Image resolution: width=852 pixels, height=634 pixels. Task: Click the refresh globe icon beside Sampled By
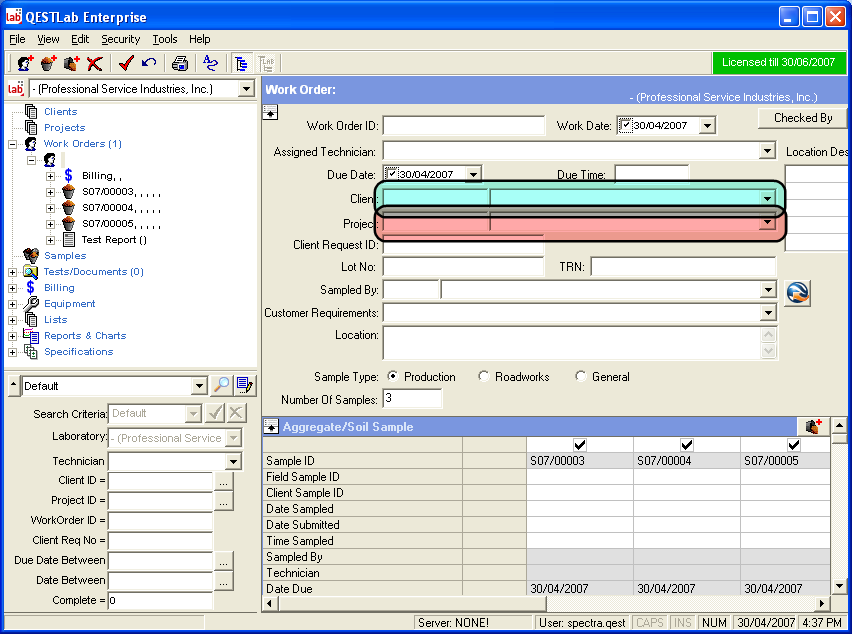(x=797, y=292)
